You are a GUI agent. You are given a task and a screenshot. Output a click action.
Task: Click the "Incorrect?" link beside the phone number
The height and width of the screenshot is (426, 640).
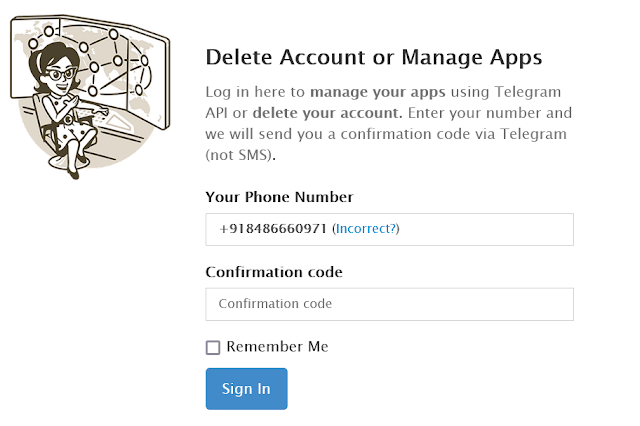coord(366,229)
